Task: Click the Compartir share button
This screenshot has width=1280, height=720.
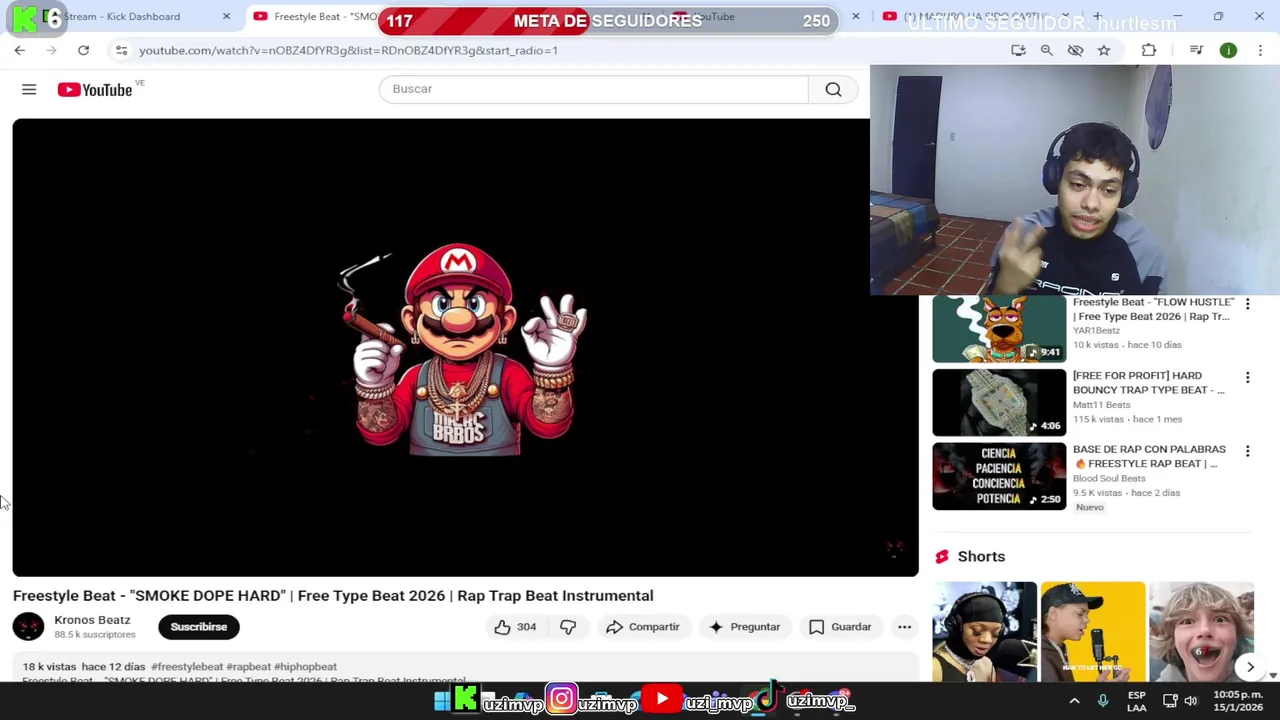Action: point(642,627)
